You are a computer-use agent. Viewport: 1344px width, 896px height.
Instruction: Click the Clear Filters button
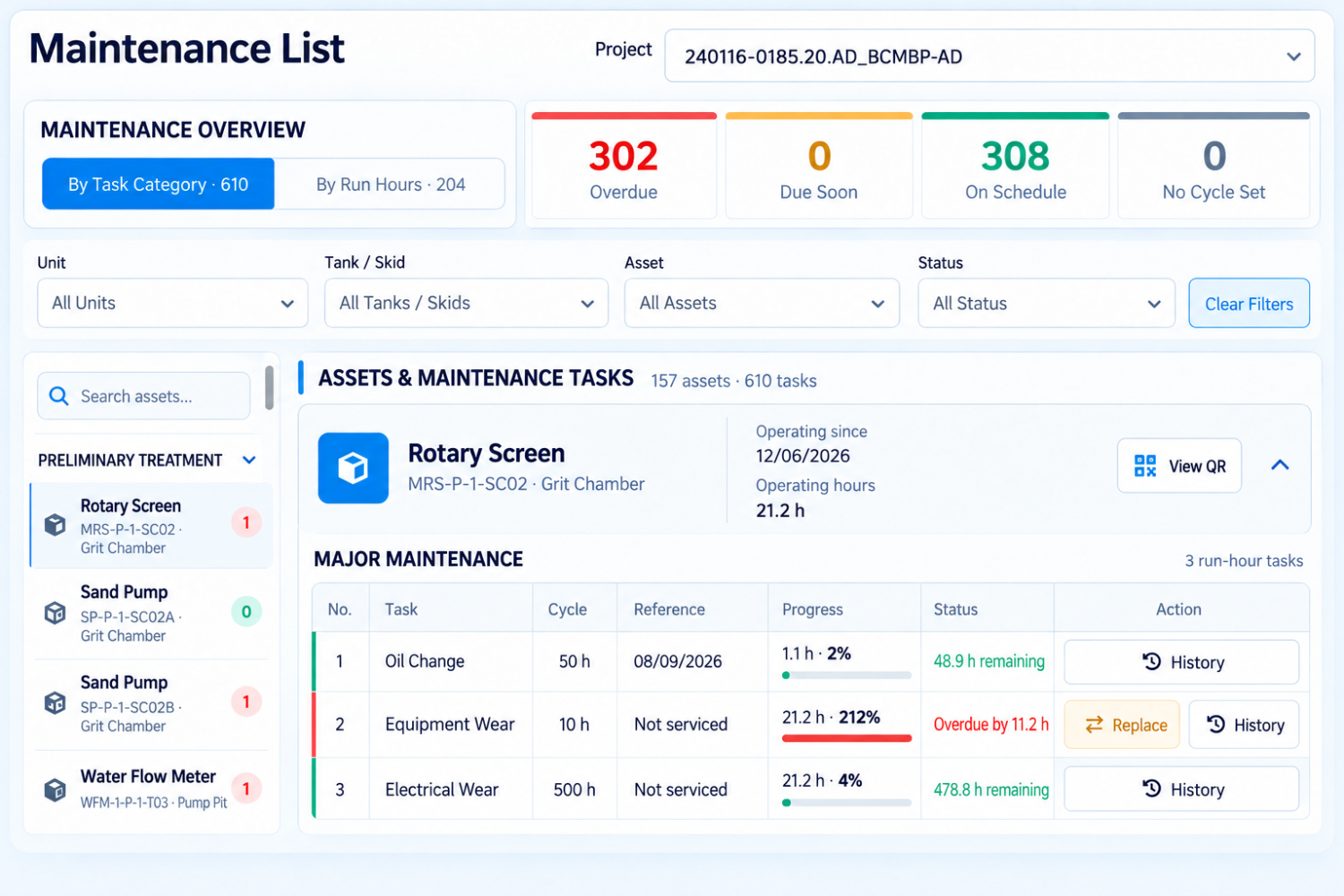1249,304
